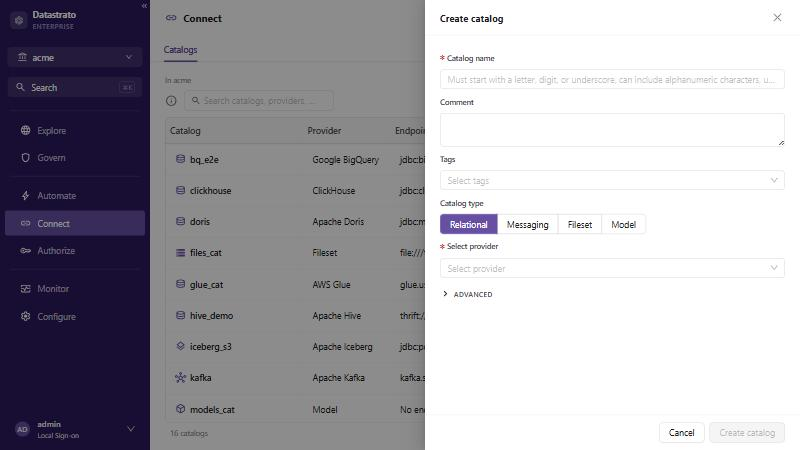The height and width of the screenshot is (450, 800).
Task: Select Connect in the sidebar
Action: [x=74, y=223]
